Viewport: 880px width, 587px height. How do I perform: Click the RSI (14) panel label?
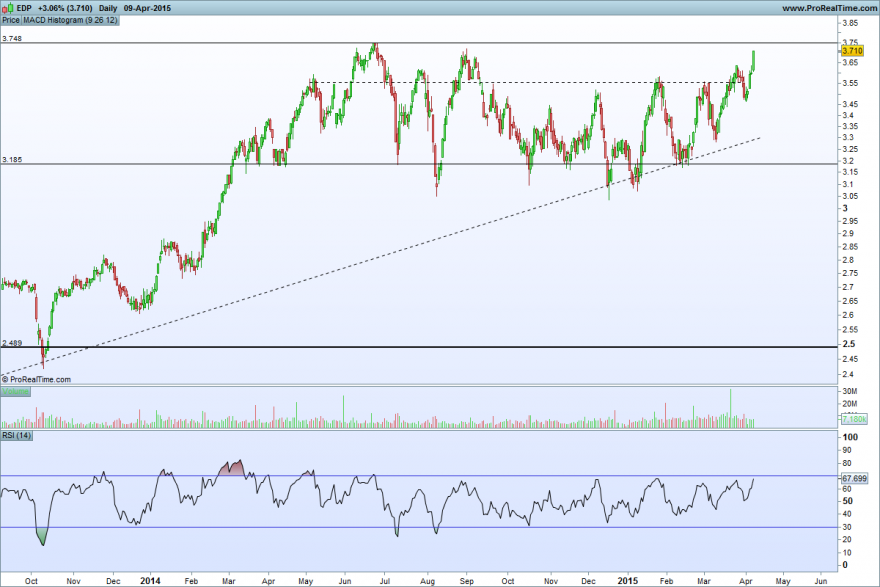point(16,435)
